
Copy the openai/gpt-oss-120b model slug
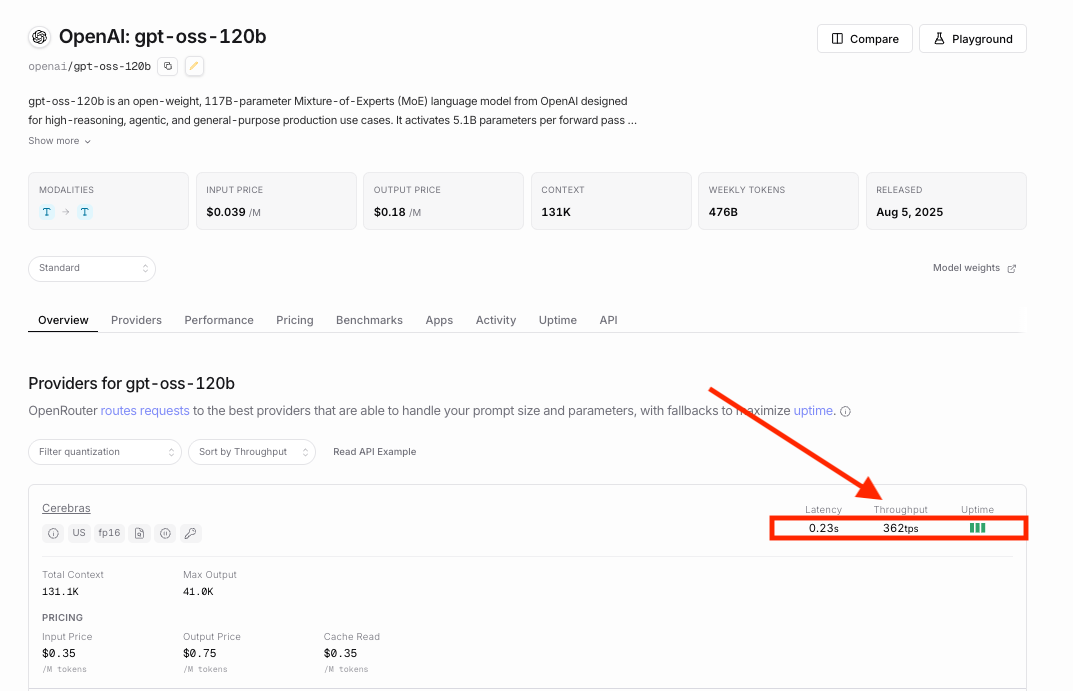click(168, 66)
